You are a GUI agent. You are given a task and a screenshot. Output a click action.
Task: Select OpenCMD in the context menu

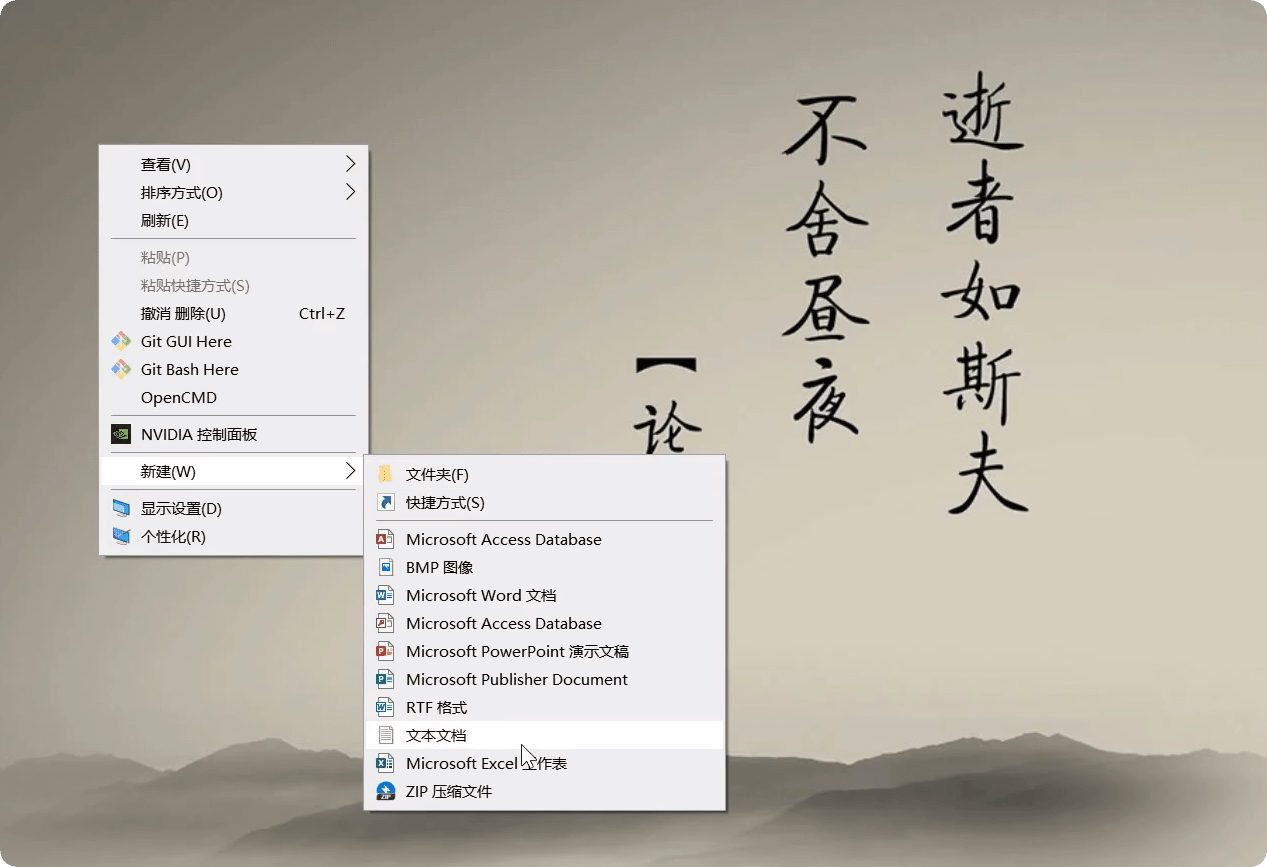(179, 397)
